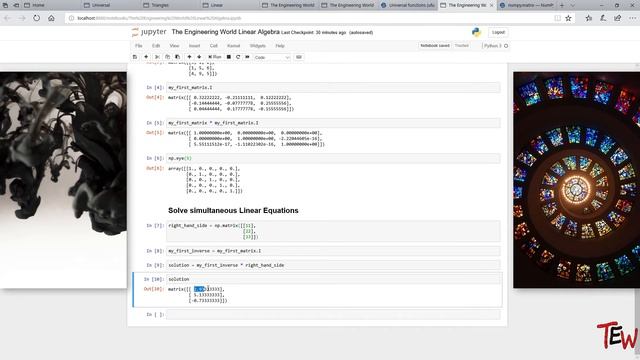
Task: Click the localhost address bar
Action: pos(310,18)
